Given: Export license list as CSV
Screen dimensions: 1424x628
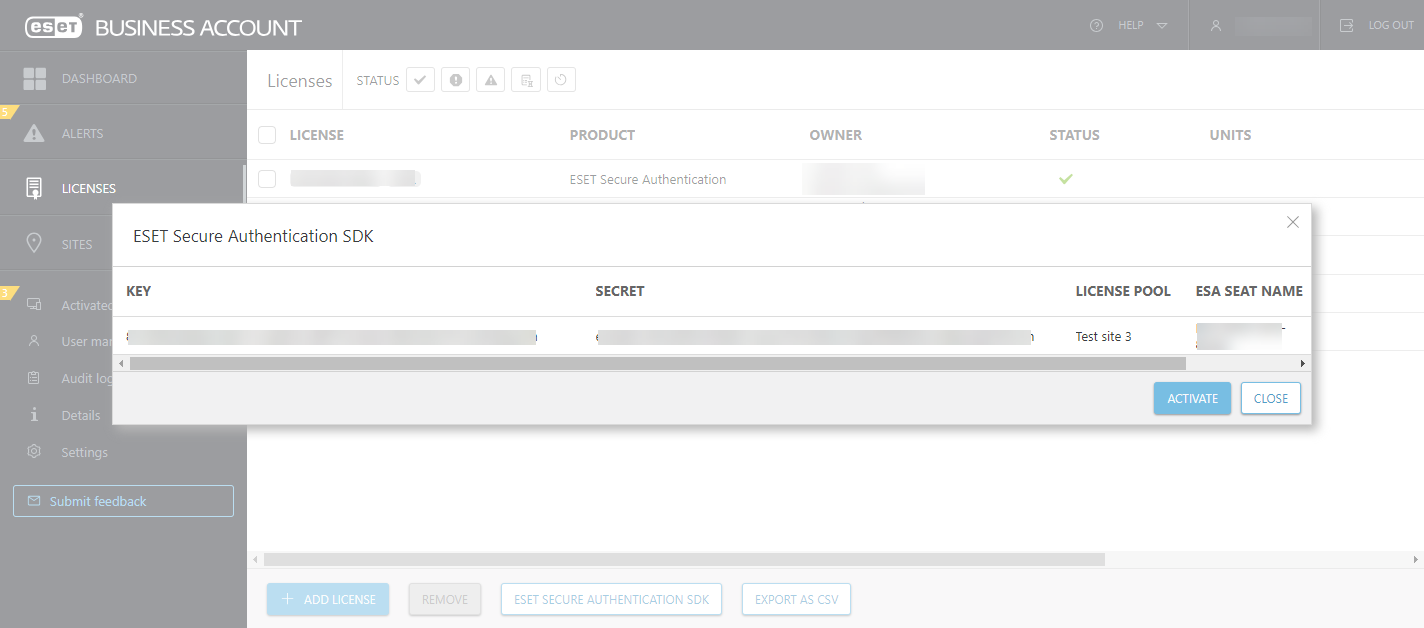Looking at the screenshot, I should 796,599.
